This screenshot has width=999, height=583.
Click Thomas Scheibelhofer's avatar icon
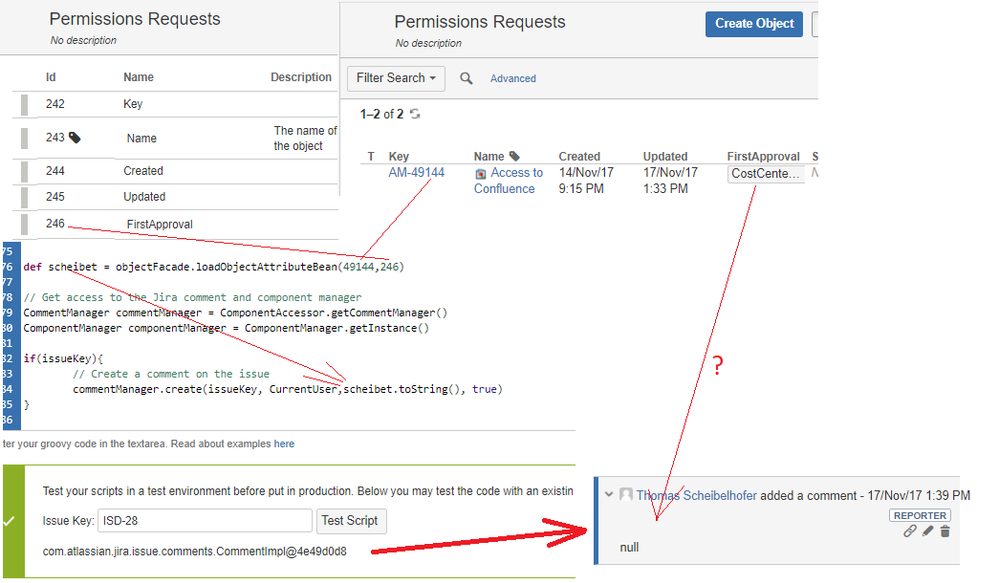pyautogui.click(x=626, y=495)
